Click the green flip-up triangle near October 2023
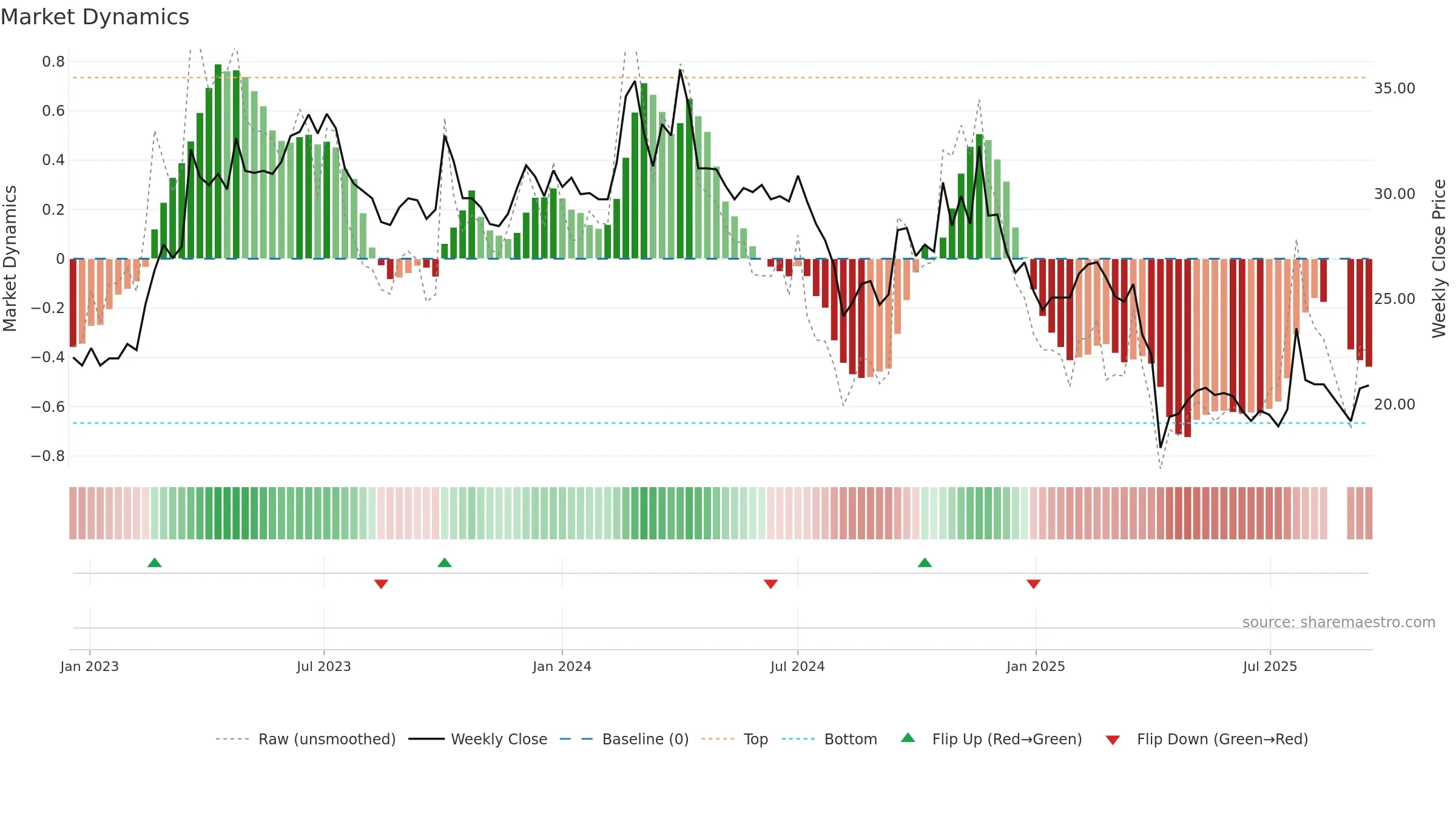1456x819 pixels. 445,562
